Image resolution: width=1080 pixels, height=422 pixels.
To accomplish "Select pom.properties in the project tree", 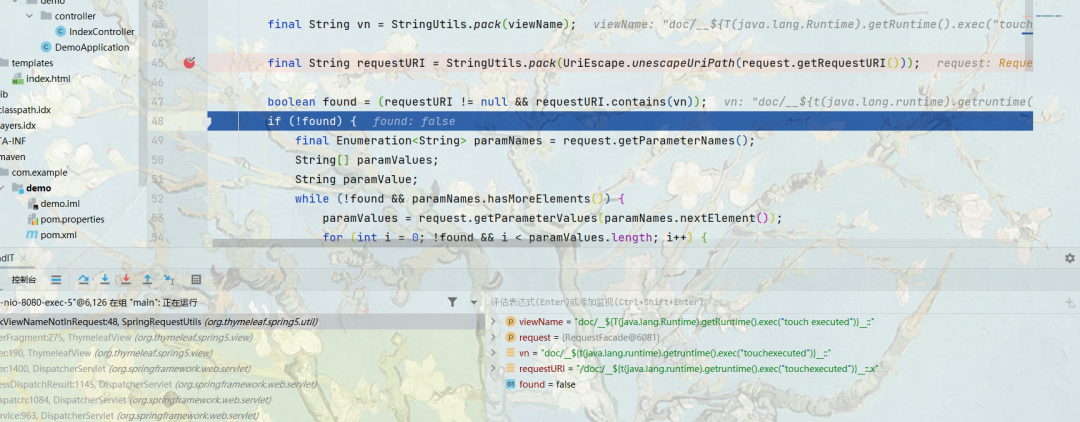I will [x=72, y=220].
